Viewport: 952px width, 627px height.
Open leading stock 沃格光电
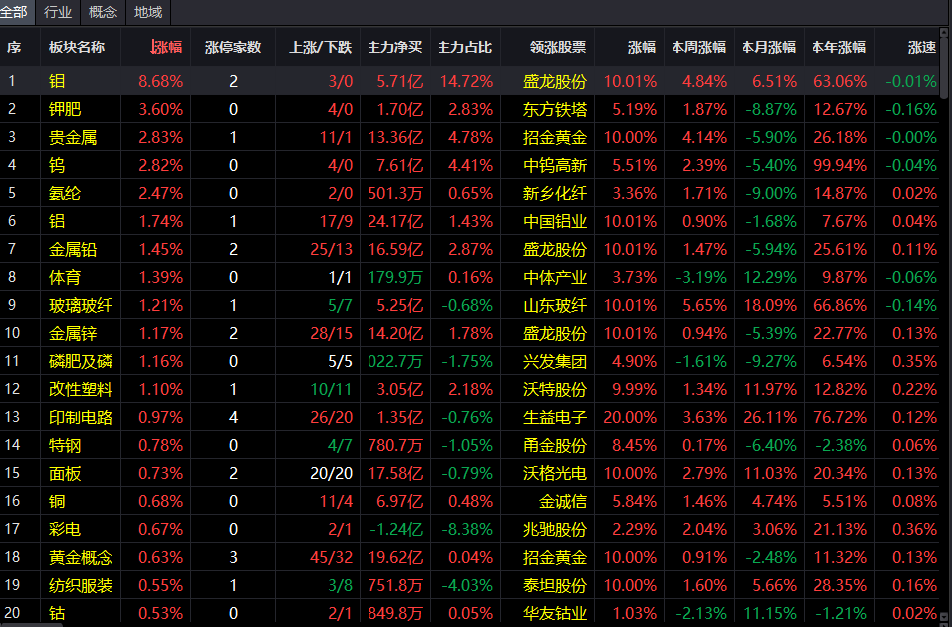pyautogui.click(x=555, y=473)
